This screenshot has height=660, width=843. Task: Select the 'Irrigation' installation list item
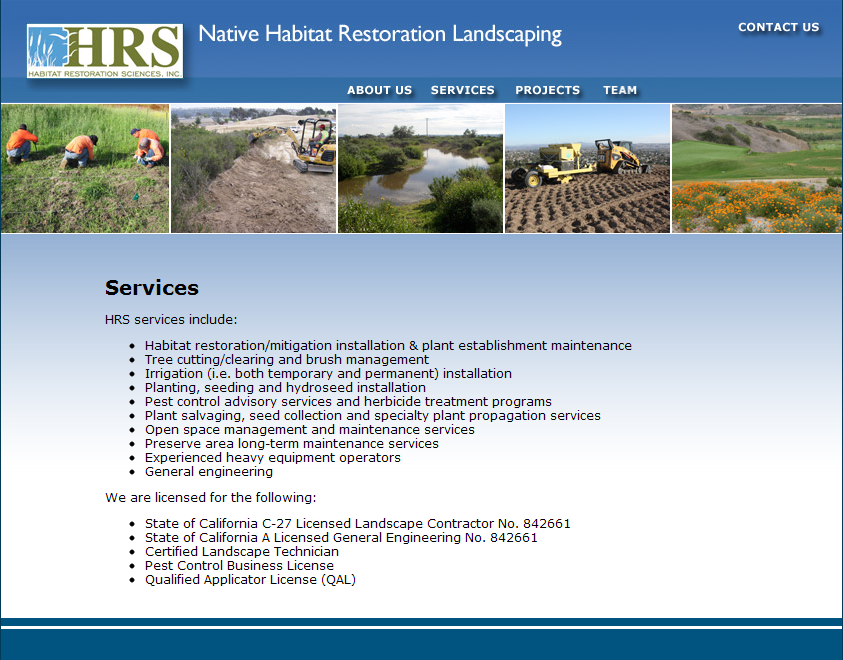[328, 373]
